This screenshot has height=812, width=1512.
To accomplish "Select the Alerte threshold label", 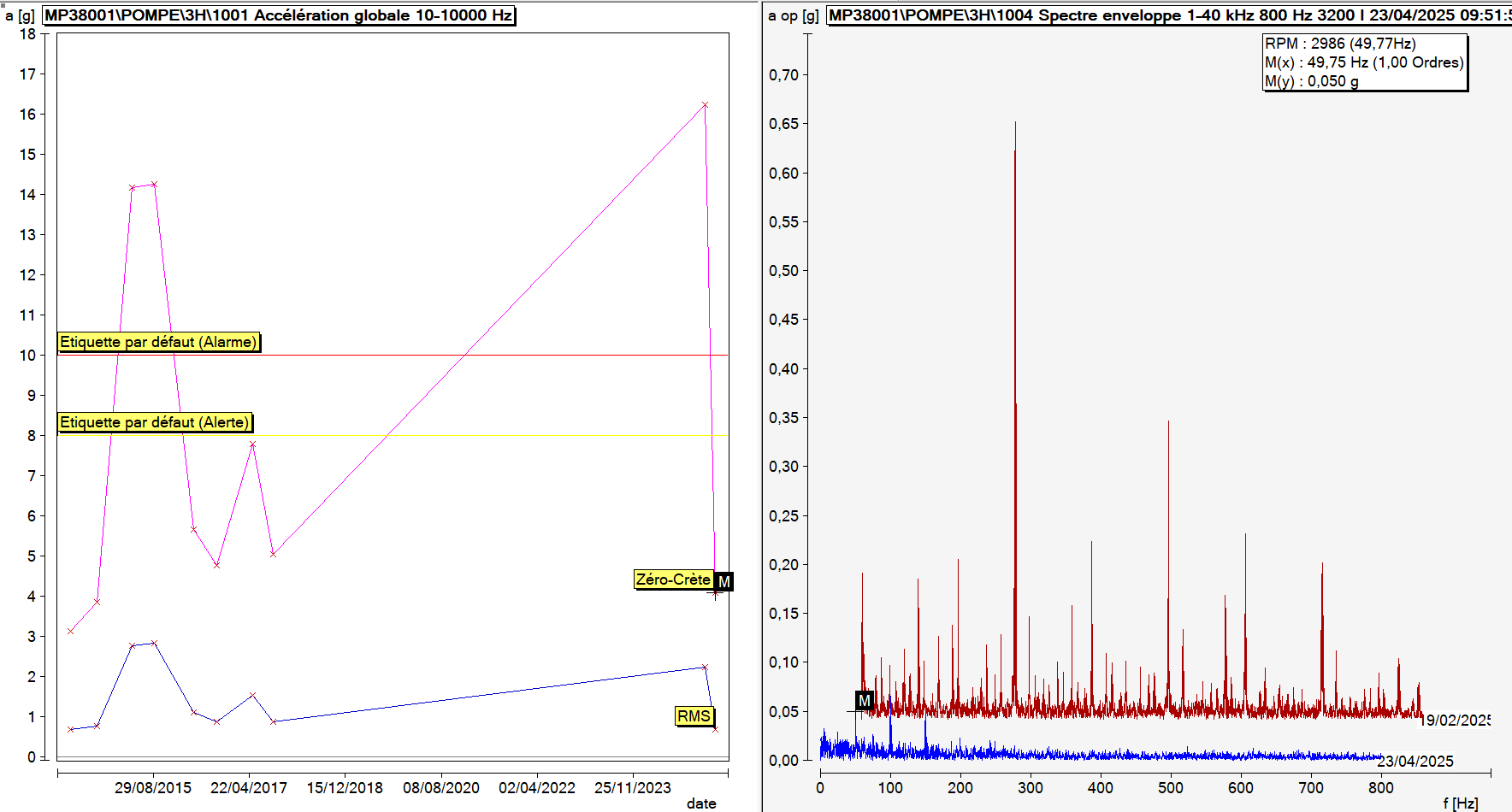I will [155, 422].
